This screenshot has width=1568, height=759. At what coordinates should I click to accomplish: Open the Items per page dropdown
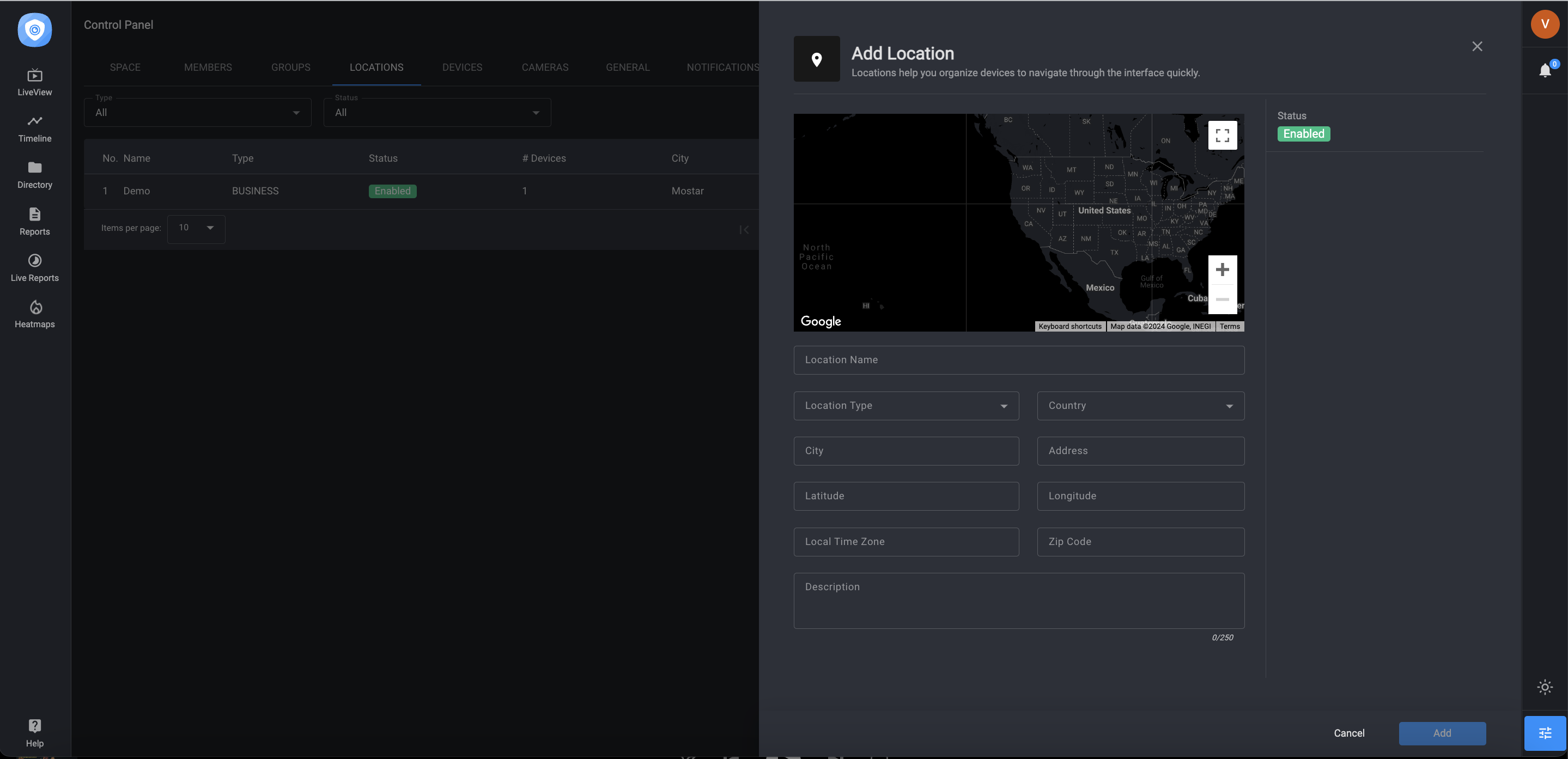coord(196,228)
